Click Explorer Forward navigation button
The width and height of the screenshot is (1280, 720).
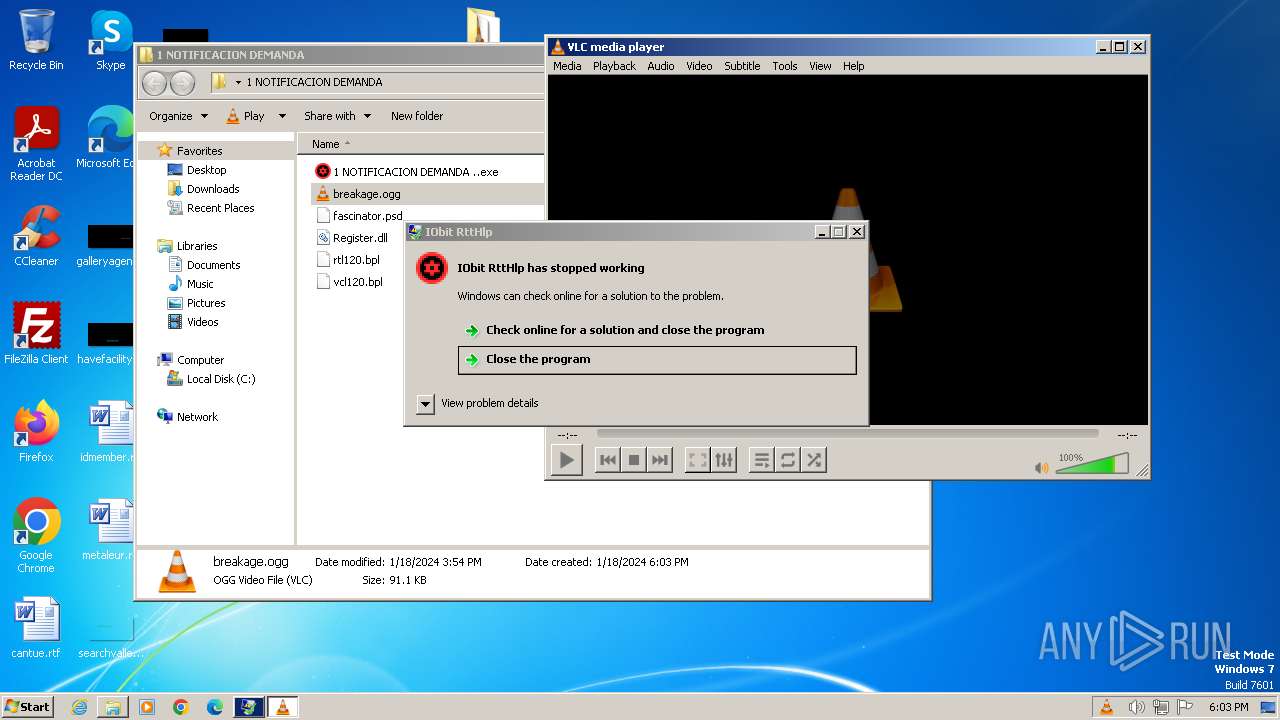(x=182, y=83)
